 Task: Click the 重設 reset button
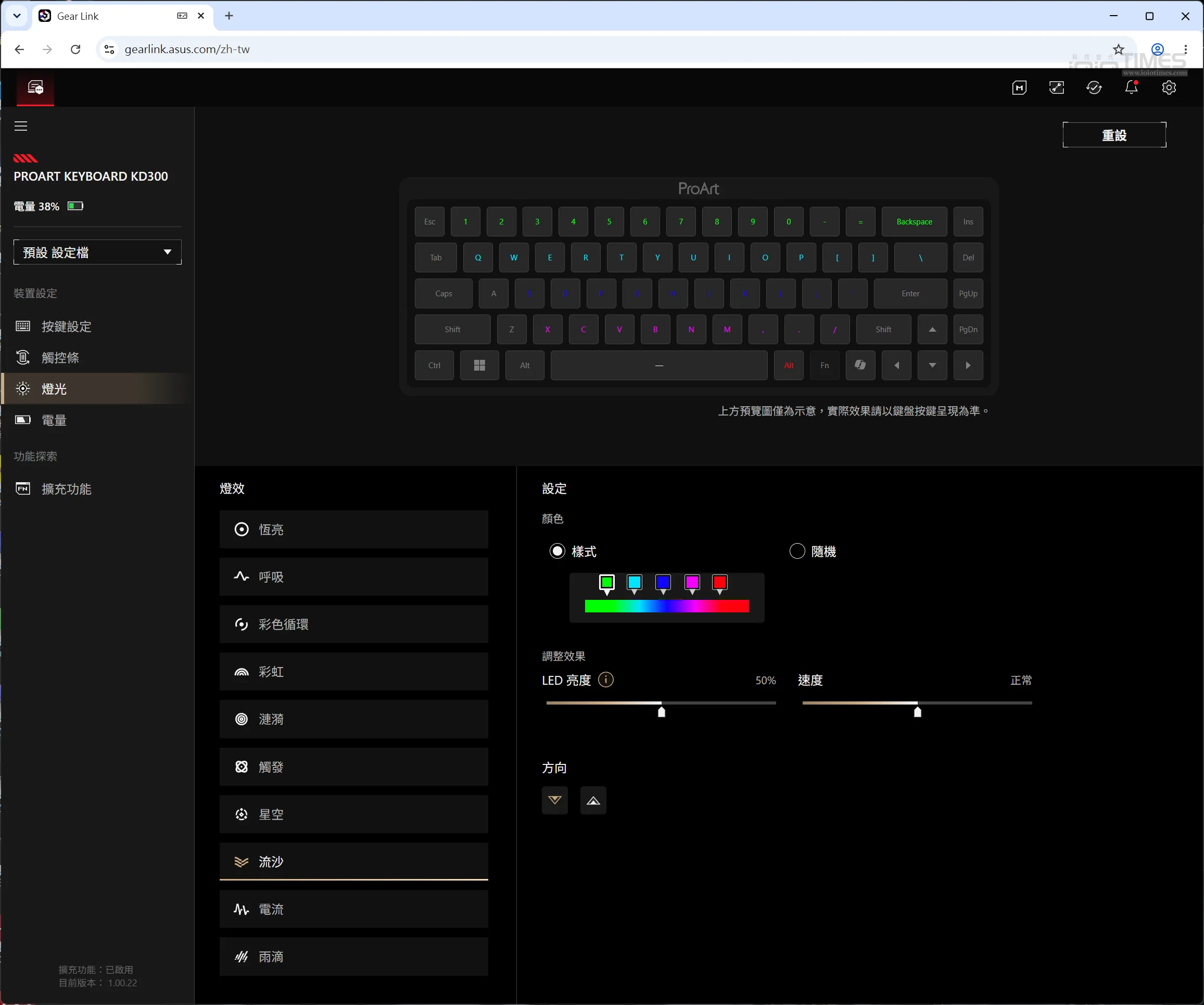[x=1114, y=135]
